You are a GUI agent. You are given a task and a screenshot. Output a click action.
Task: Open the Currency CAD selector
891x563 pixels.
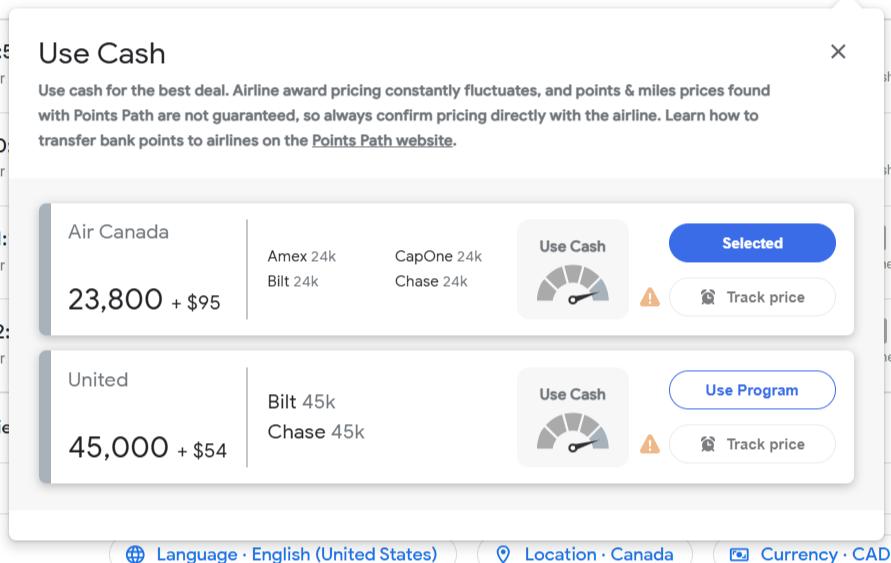pyautogui.click(x=824, y=554)
